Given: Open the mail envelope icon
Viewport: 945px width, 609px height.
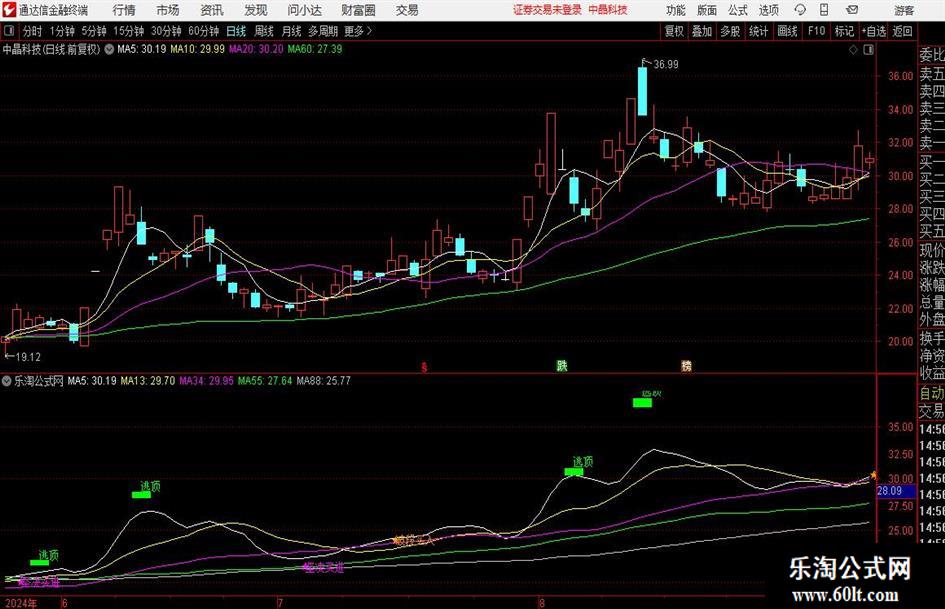Looking at the screenshot, I should click(852, 10).
